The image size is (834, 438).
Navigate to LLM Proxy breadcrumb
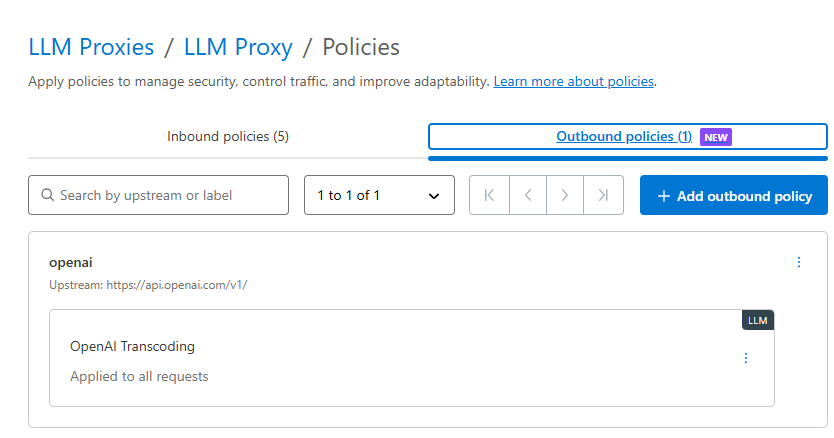pyautogui.click(x=238, y=47)
